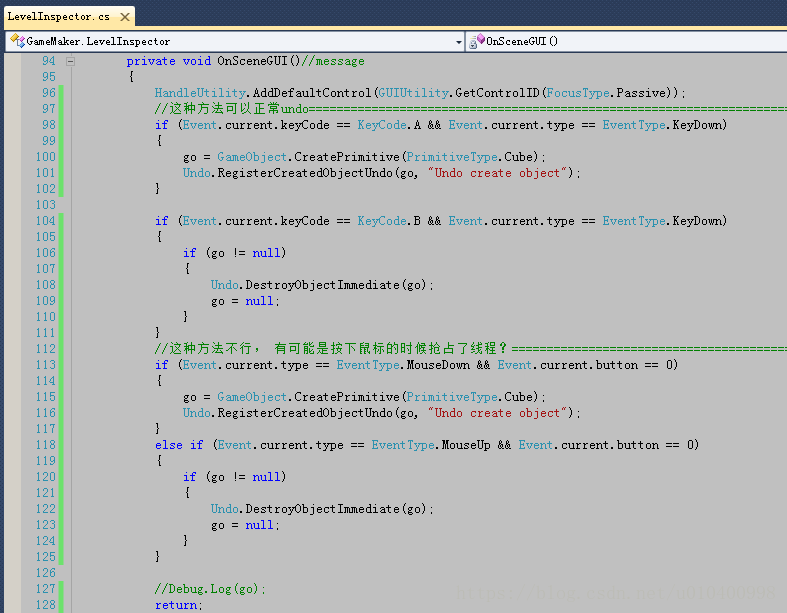Screen dimensions: 787x613
Task: Click 'KeyCode.B' on line 104
Action: 389,221
